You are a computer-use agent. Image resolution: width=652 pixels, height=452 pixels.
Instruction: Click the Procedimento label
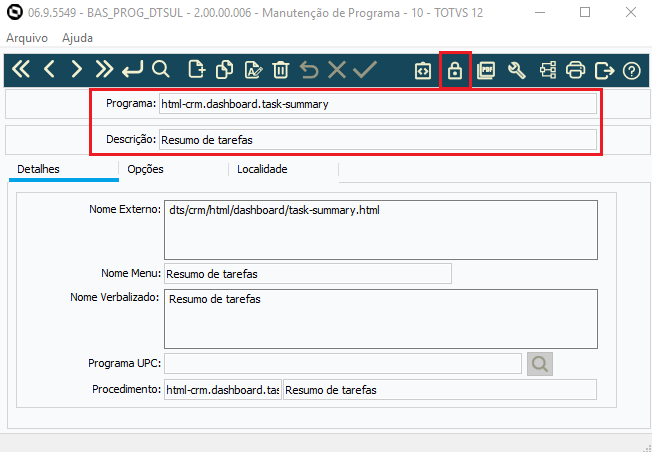coord(126,389)
